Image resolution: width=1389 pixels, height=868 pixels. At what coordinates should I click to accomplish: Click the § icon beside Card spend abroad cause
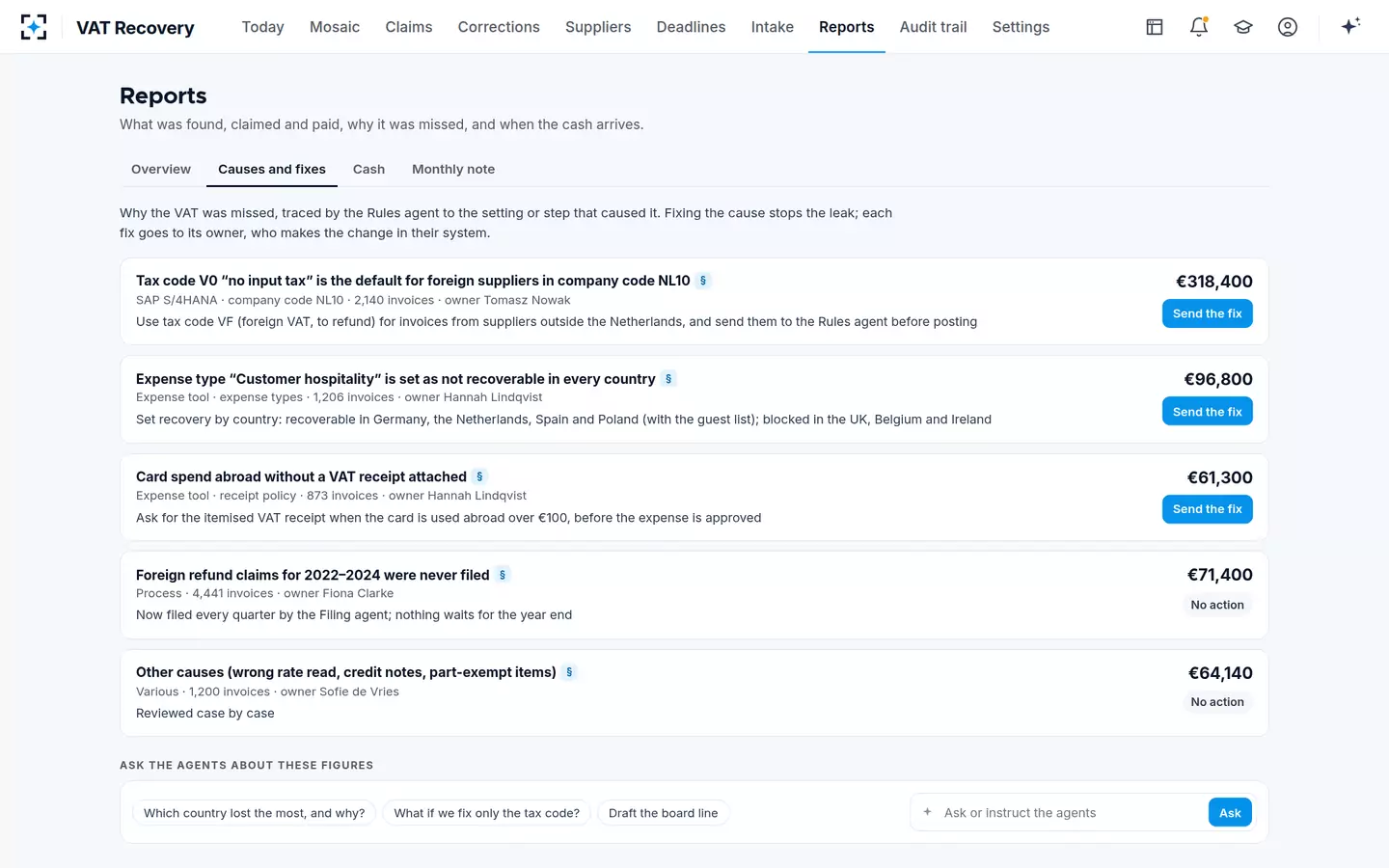(479, 476)
